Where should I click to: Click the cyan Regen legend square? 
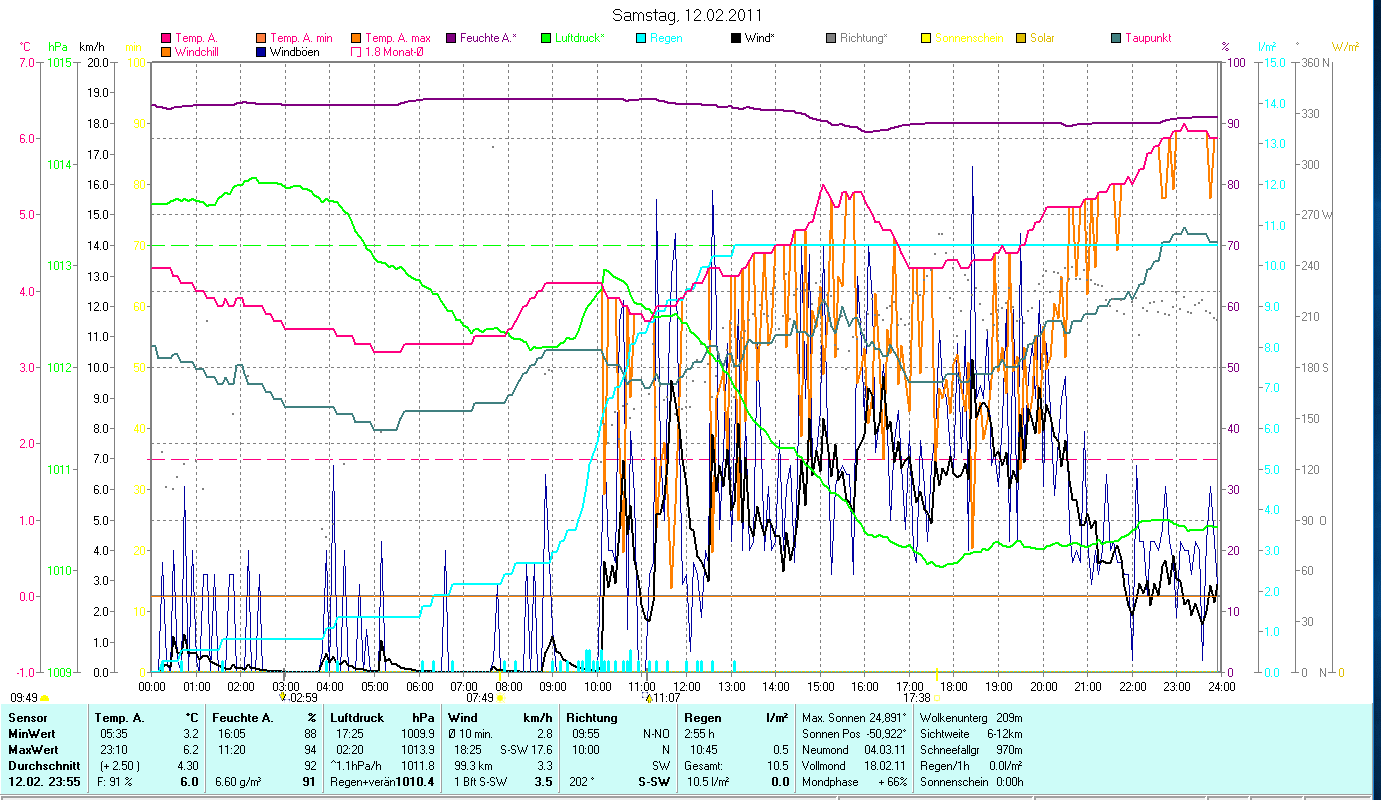point(641,38)
